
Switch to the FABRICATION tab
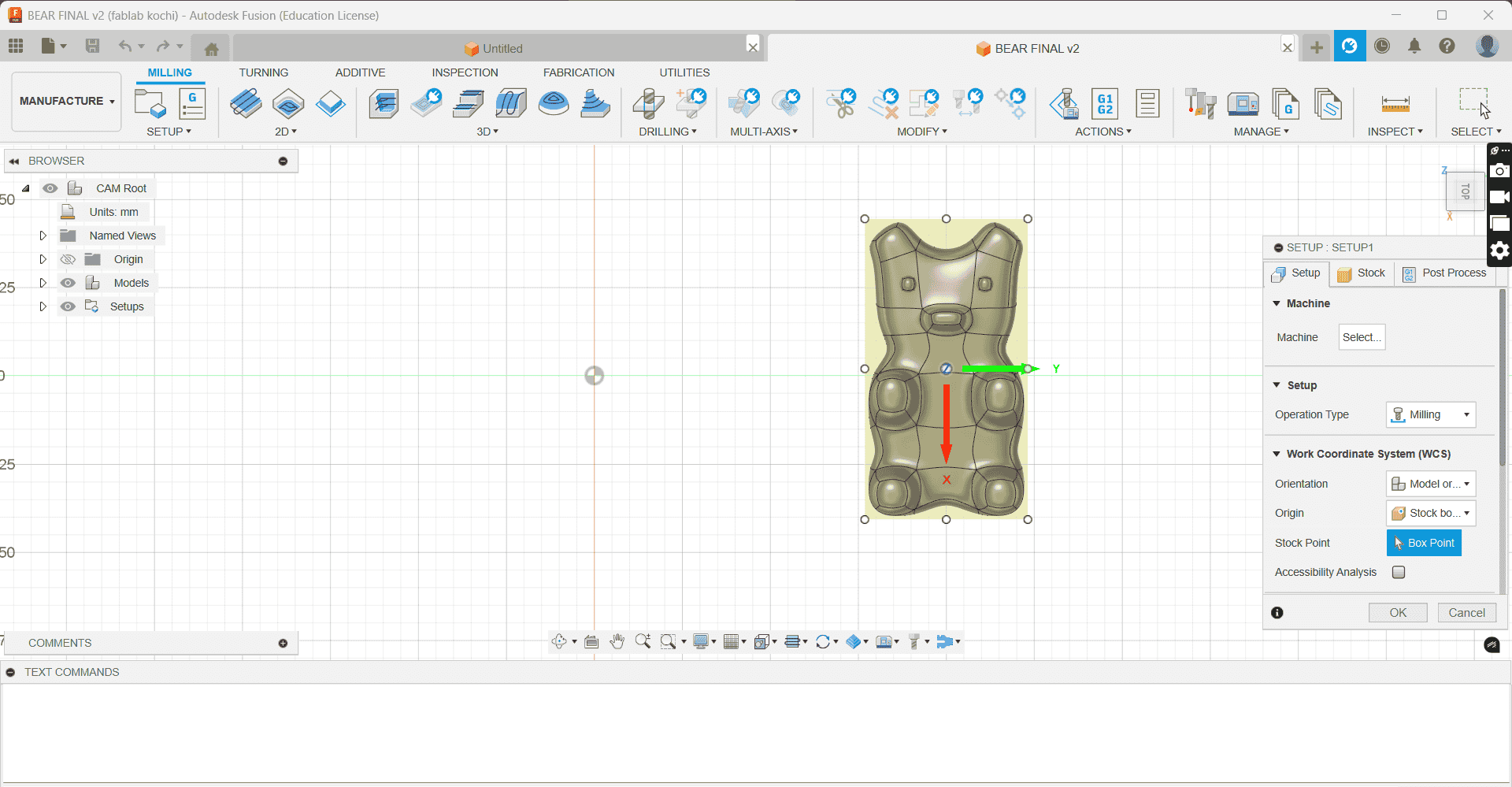(579, 72)
